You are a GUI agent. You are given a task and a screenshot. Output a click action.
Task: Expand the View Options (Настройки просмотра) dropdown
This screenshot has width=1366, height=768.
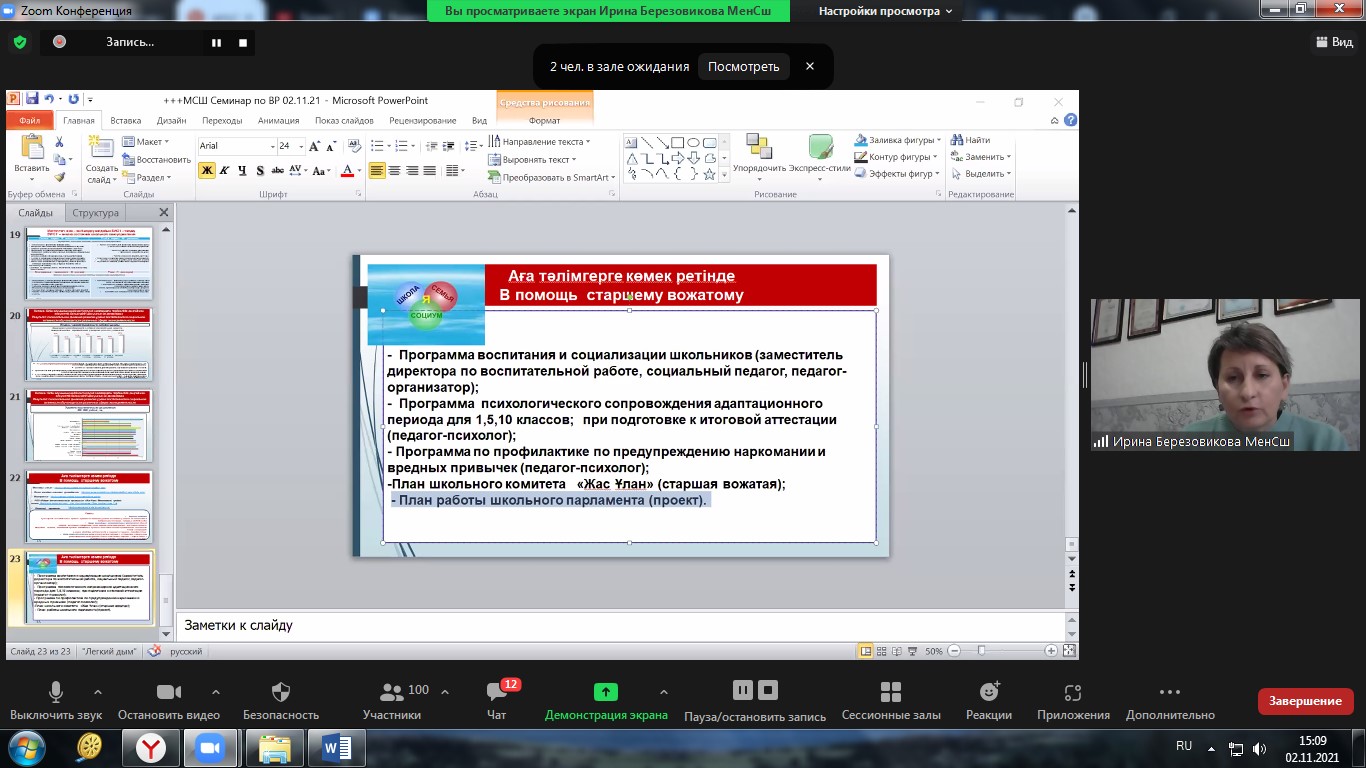(x=886, y=11)
